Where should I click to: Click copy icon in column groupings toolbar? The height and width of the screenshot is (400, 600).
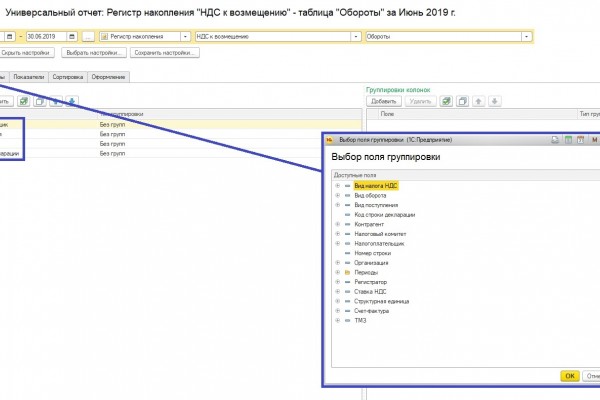[462, 101]
